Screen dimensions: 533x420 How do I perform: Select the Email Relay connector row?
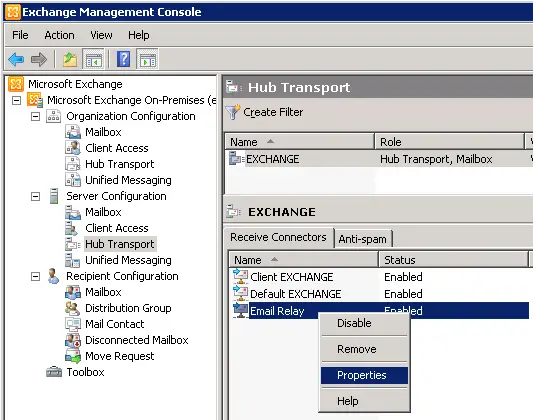[x=380, y=310]
